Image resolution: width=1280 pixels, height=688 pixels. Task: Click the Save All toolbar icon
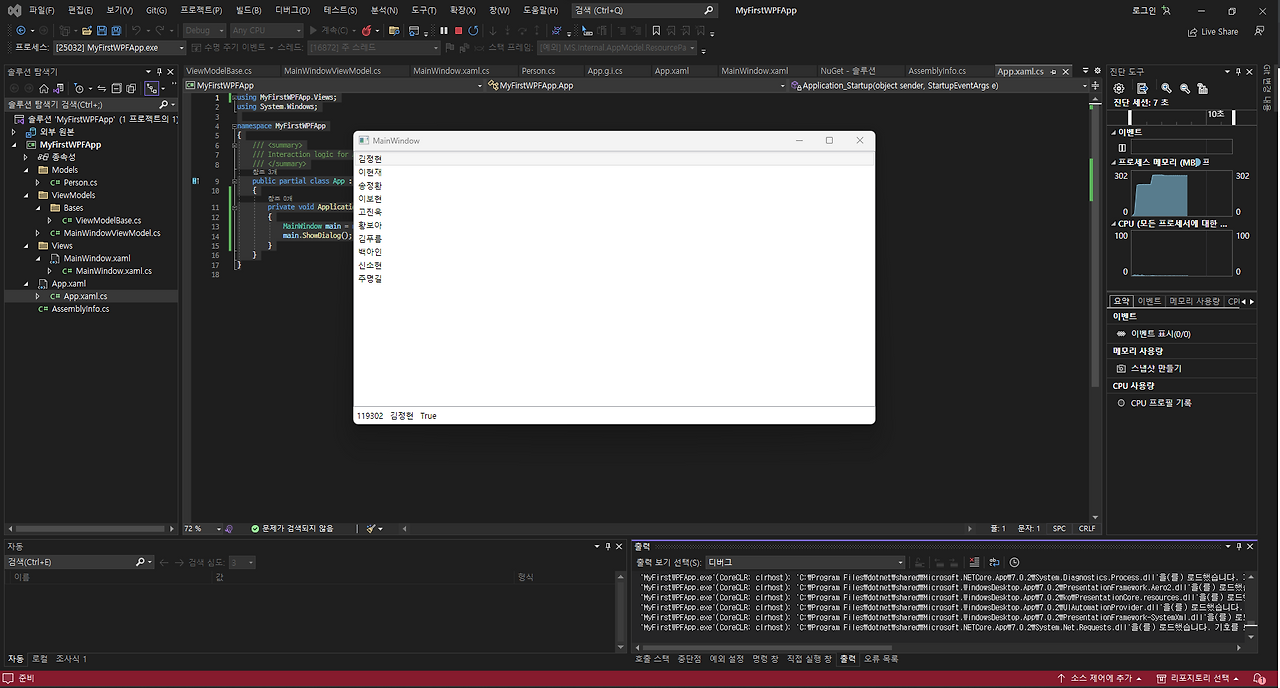(x=117, y=30)
